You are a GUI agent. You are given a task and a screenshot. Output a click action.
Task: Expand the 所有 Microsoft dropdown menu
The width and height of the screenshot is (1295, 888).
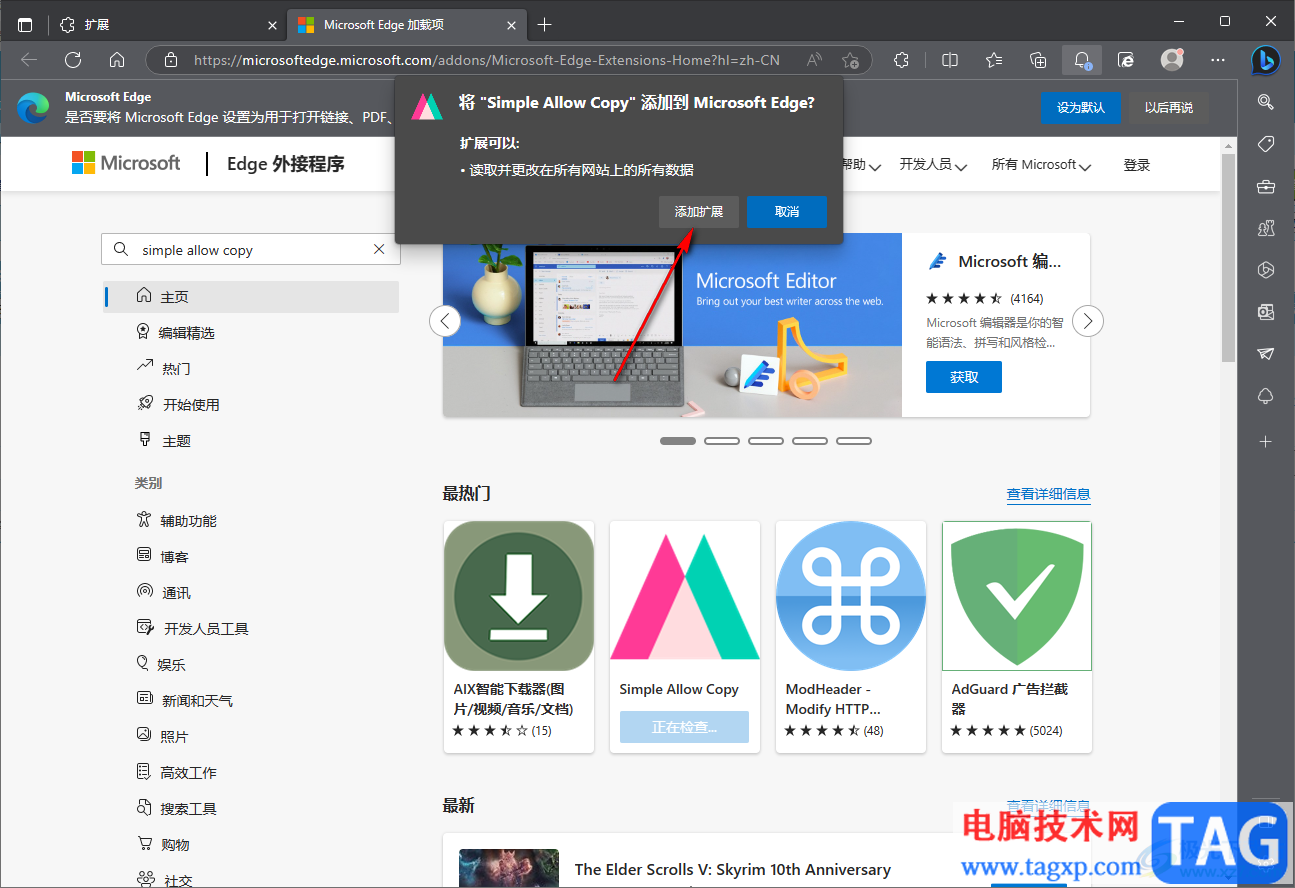[x=1041, y=165]
